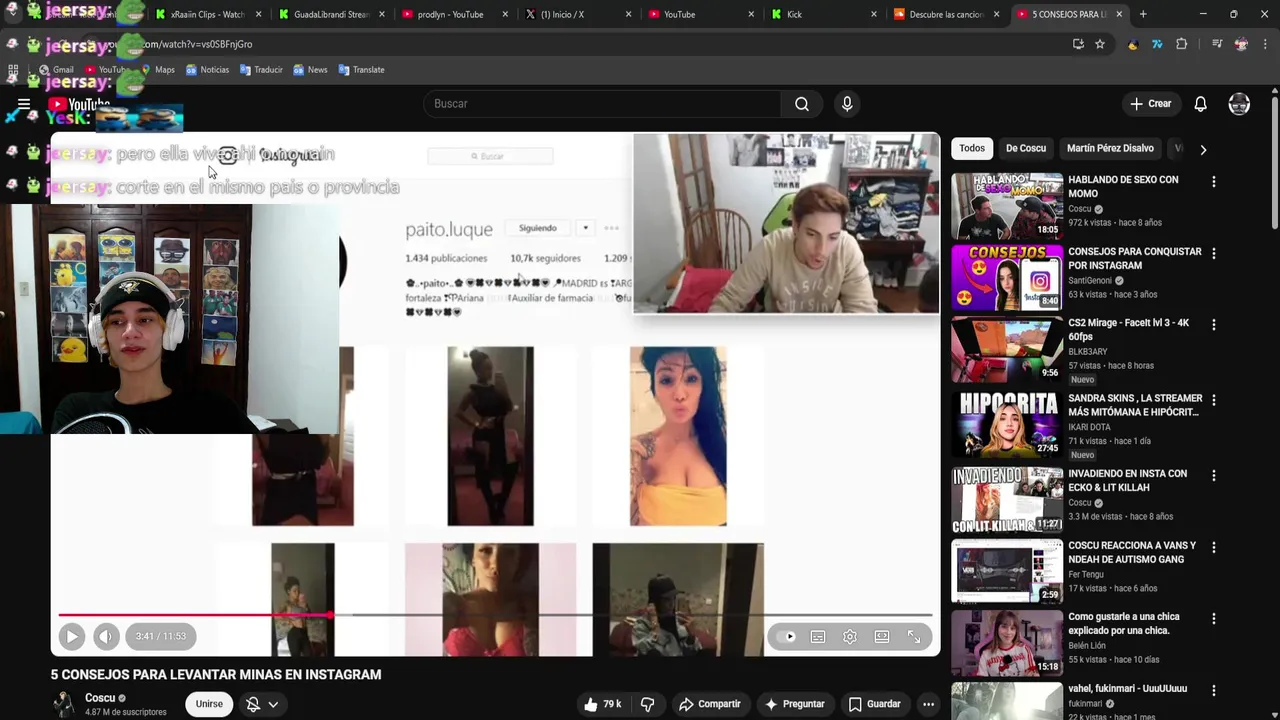Screen dimensions: 1280x720
Task: Open notification bell dropdown for Coscu
Action: [262, 704]
